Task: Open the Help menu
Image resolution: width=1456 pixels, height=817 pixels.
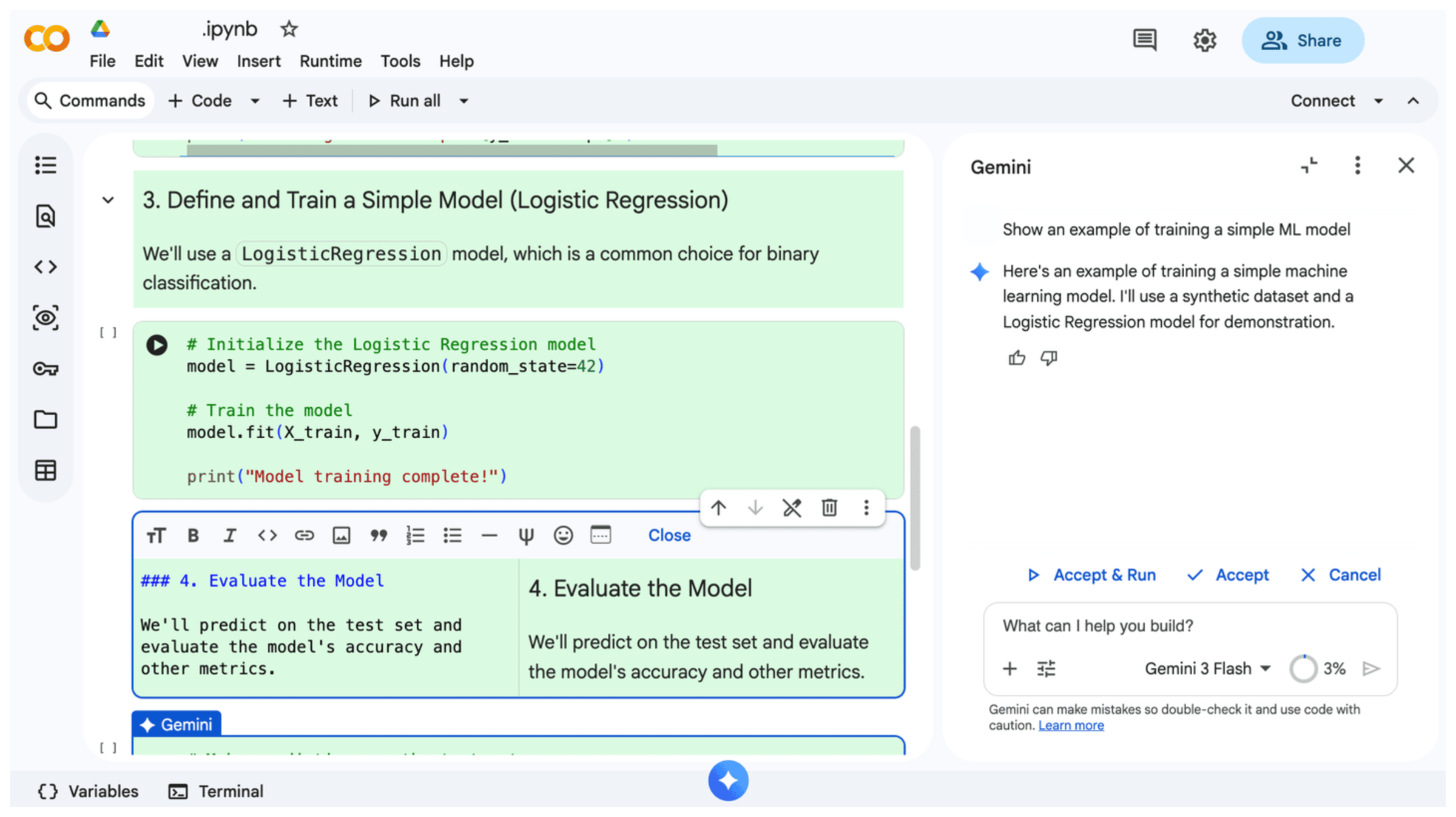Action: [x=456, y=61]
